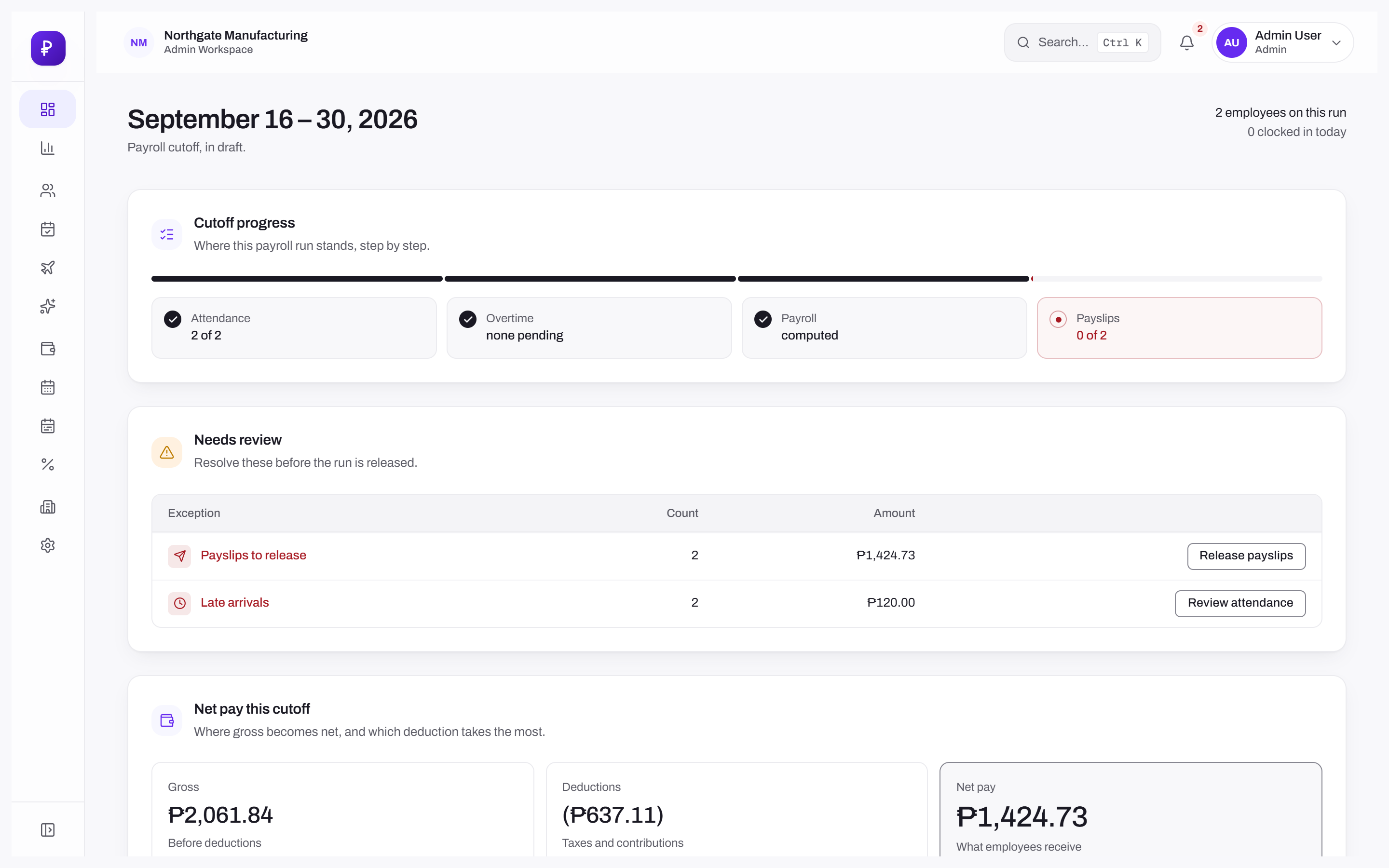The image size is (1389, 868).
Task: Click the clock icon beside Late arrivals
Action: (x=179, y=603)
